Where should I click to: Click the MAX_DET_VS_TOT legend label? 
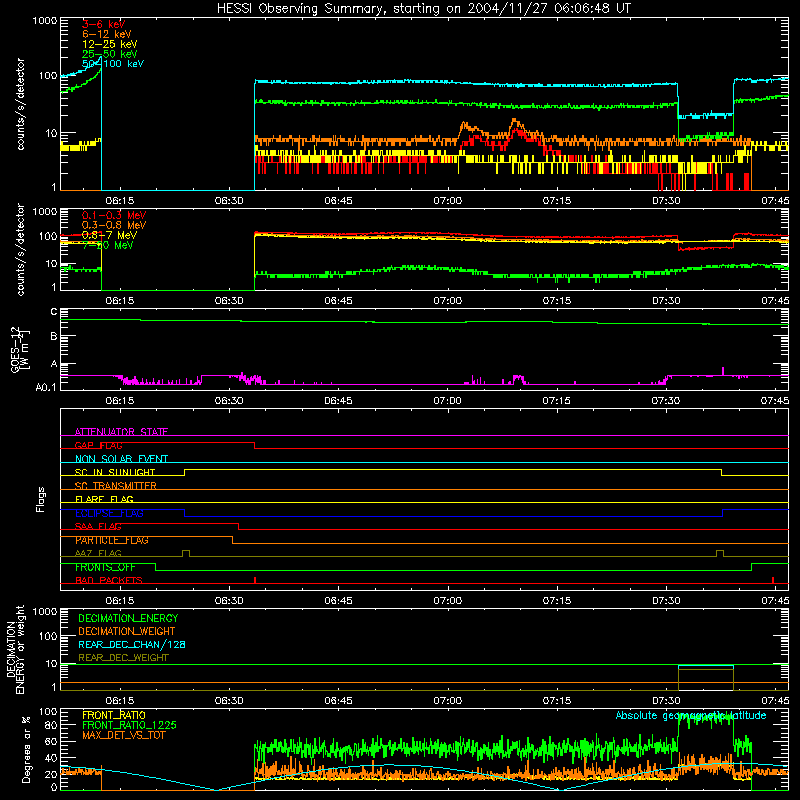tap(124, 735)
